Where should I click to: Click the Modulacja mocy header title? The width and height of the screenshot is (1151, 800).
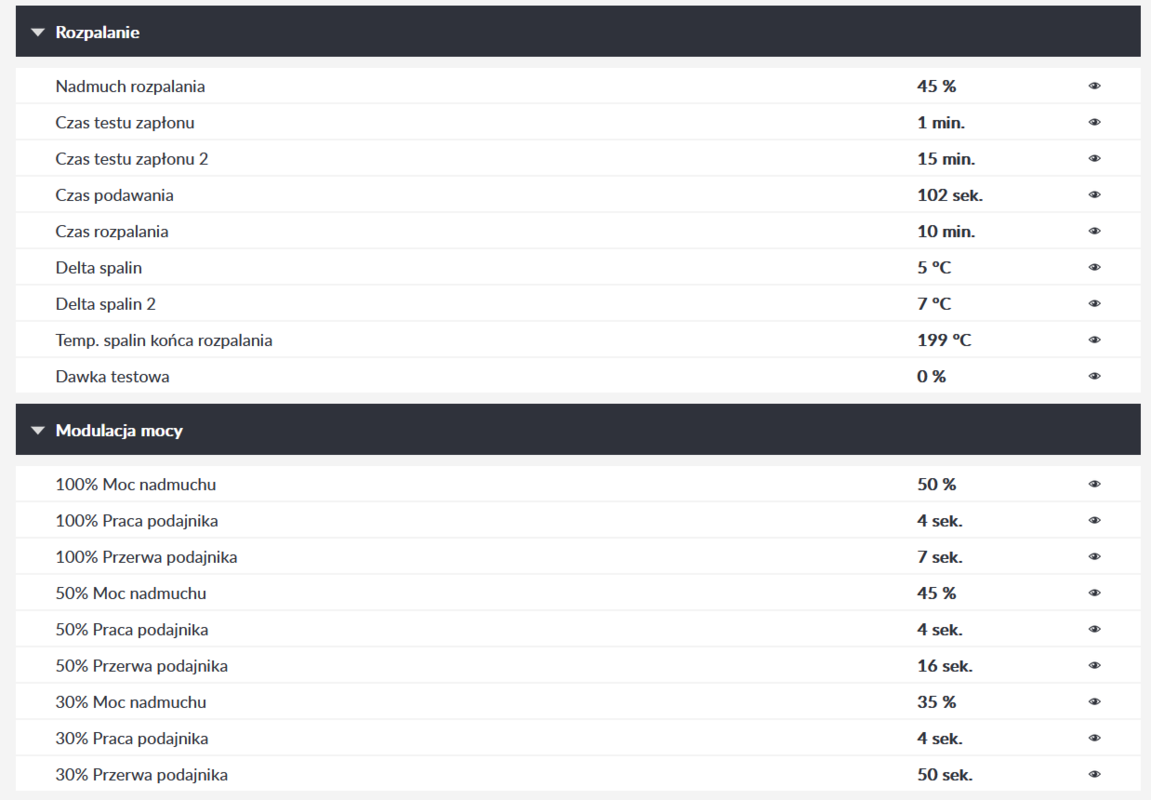(119, 431)
